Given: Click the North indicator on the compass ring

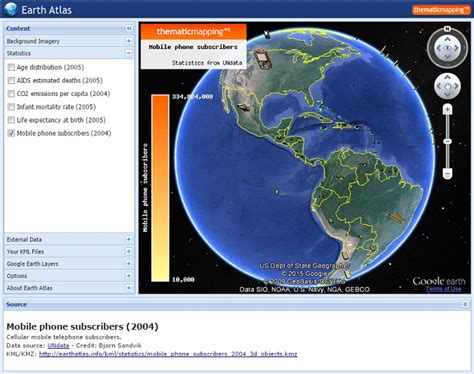Looking at the screenshot, I should 447,29.
